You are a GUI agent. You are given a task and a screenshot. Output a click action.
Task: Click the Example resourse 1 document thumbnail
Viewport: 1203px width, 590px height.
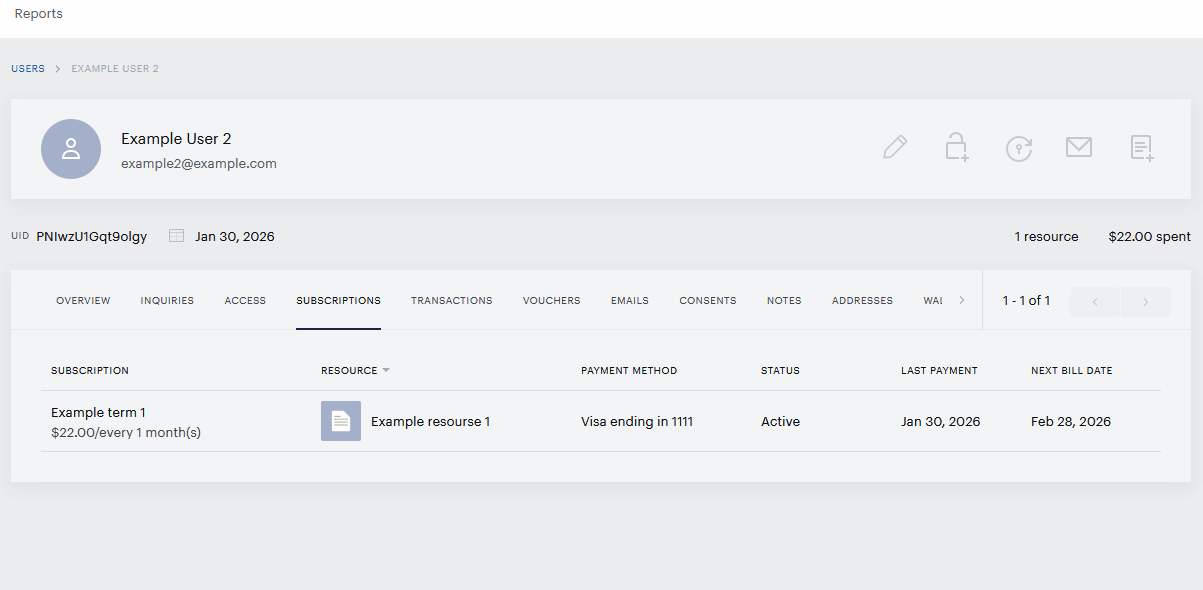point(341,421)
